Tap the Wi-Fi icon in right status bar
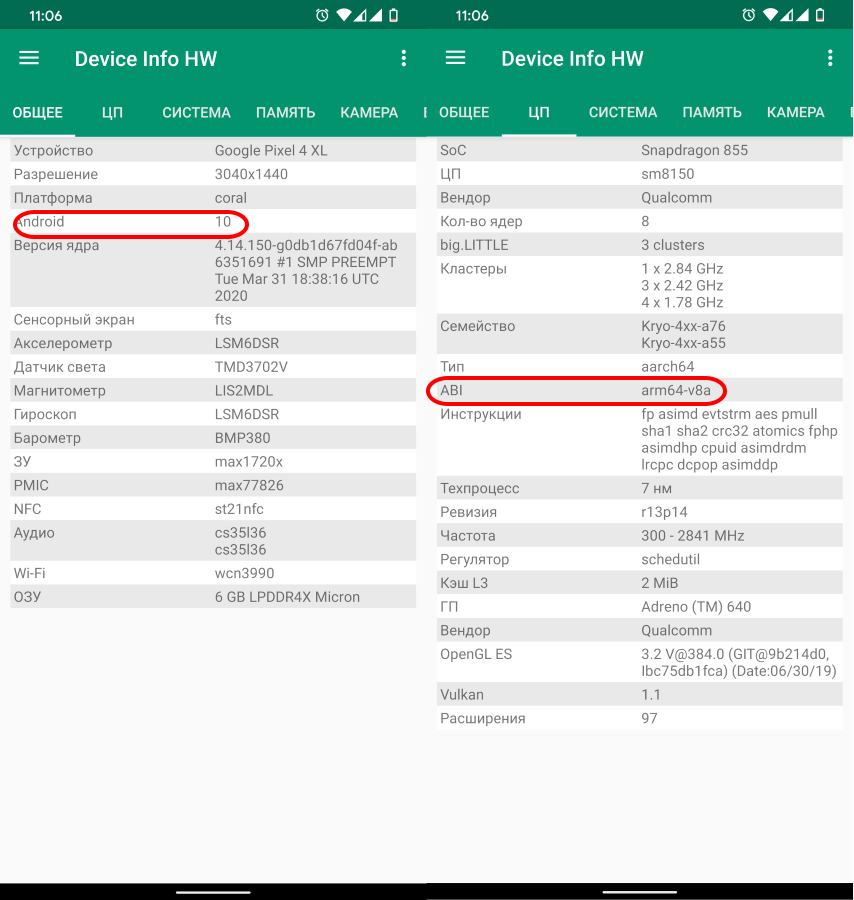The width and height of the screenshot is (854, 900). (770, 15)
